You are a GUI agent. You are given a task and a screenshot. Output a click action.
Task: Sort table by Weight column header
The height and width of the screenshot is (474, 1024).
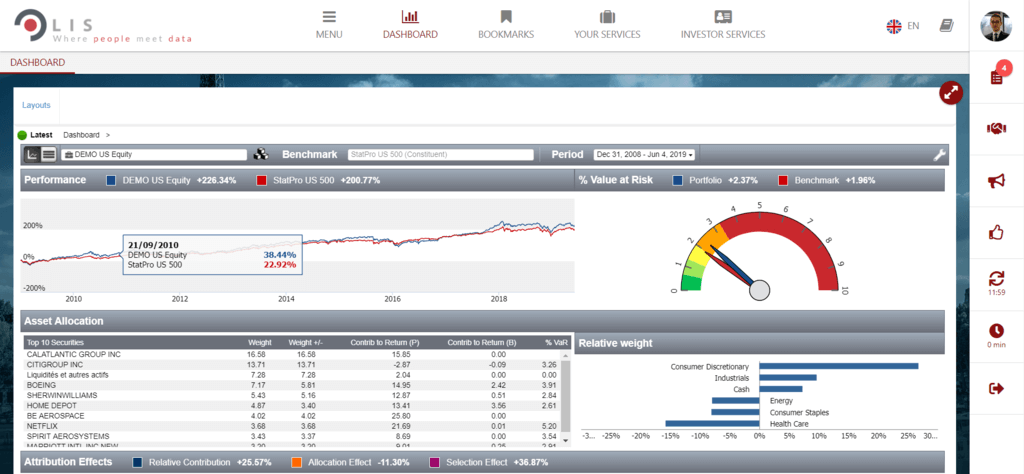point(259,343)
